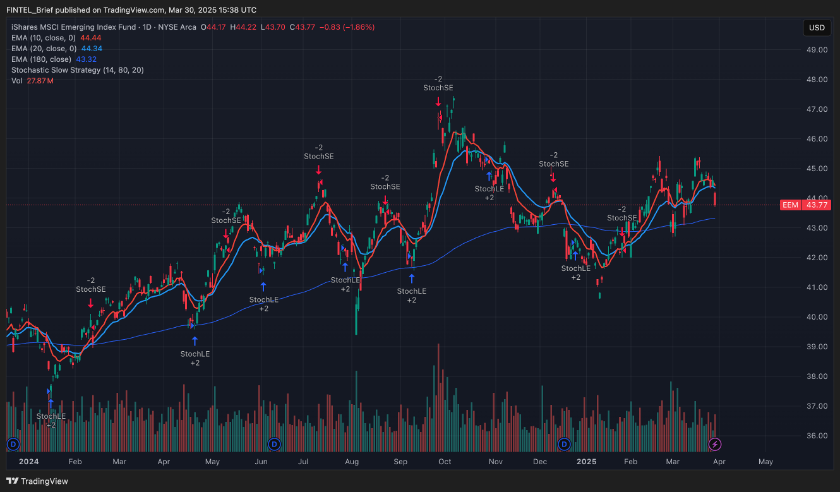Click the 38.00 price axis label
Screen dimensions: 840x492
click(x=817, y=376)
